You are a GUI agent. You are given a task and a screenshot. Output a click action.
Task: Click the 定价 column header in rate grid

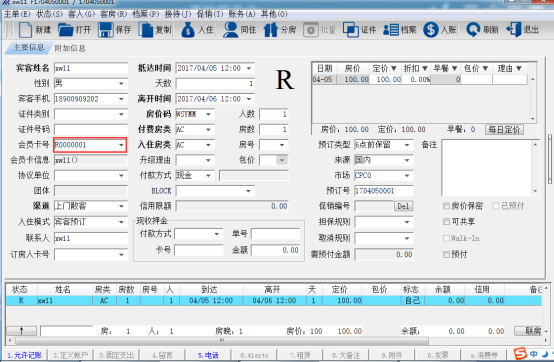[x=384, y=68]
